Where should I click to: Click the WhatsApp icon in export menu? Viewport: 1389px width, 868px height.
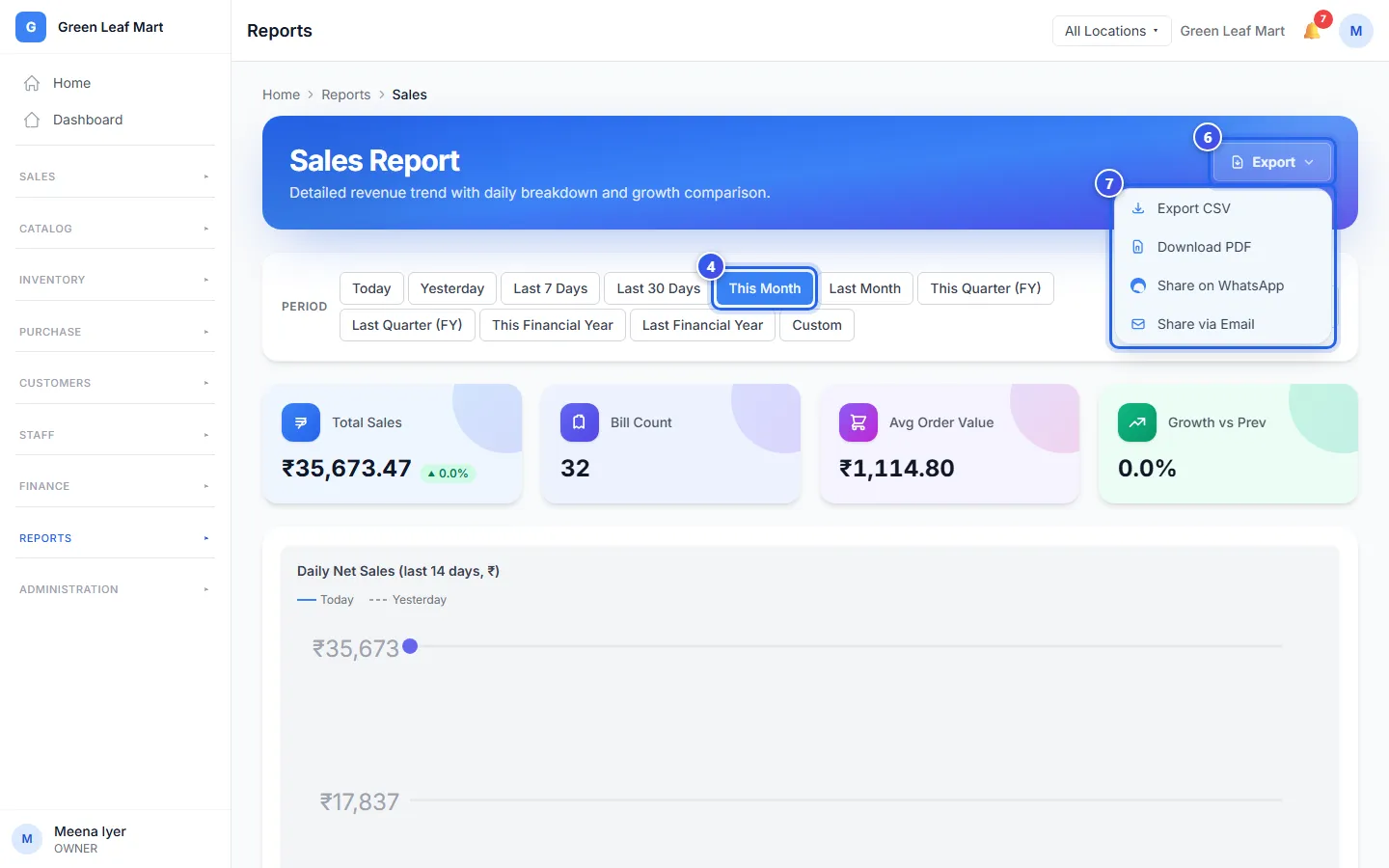tap(1138, 285)
